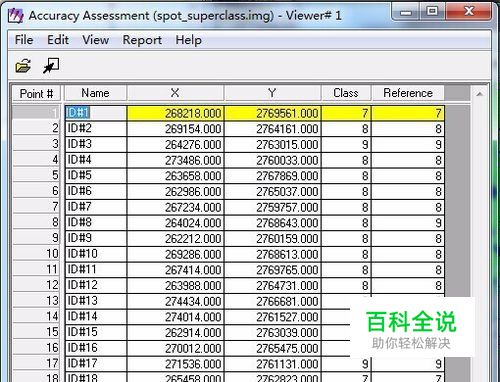Click the ID#6 name cell

pos(95,191)
